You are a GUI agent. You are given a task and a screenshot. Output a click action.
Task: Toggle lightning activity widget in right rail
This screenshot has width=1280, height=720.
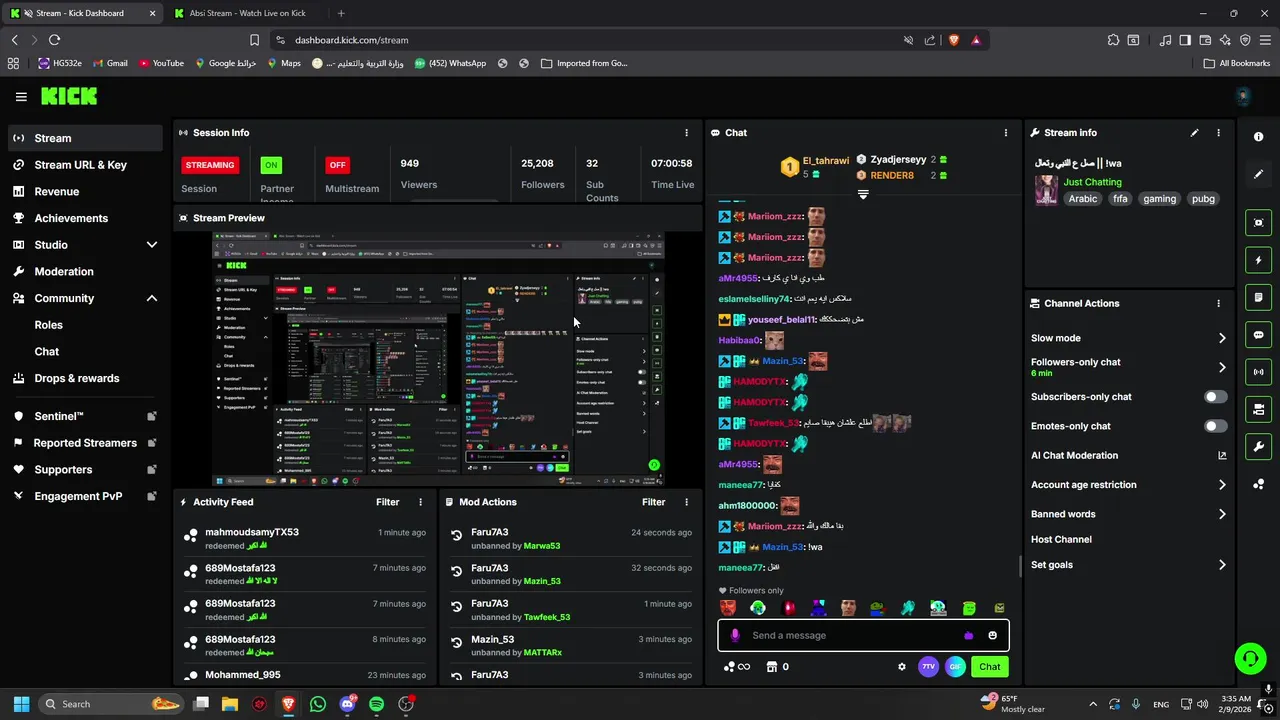1259,260
